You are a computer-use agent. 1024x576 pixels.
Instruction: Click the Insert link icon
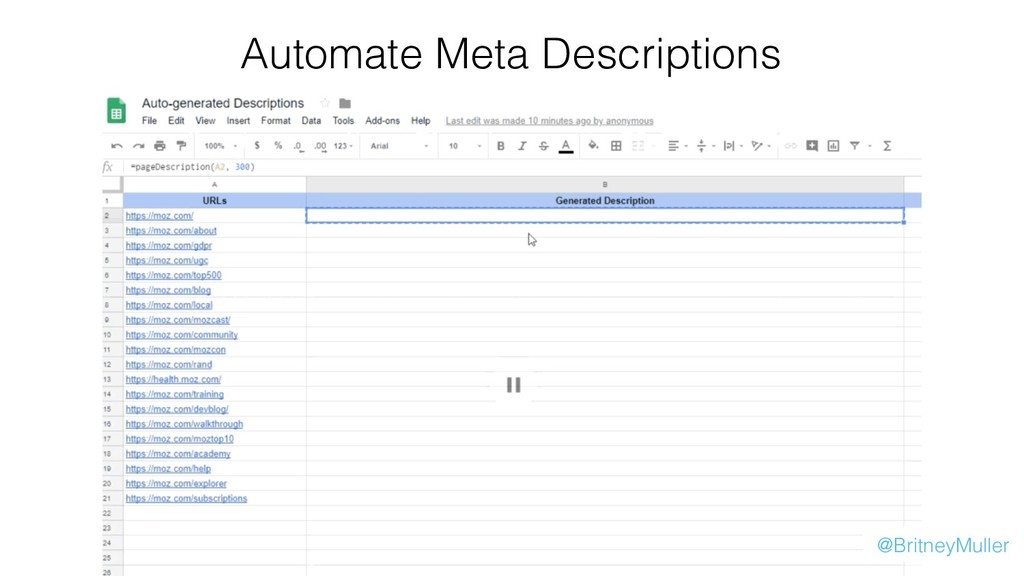[790, 146]
